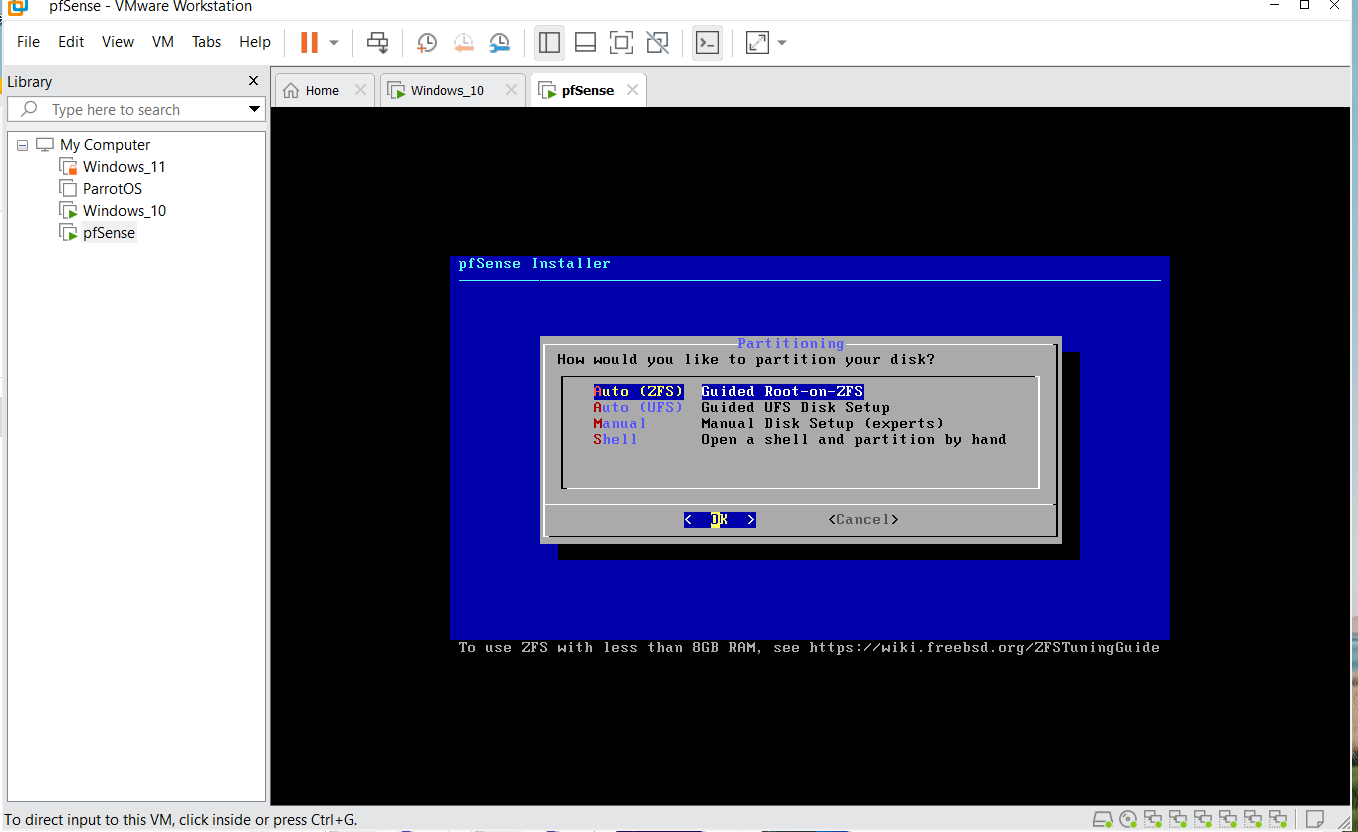Select ParrotOS in the library tree
The image size is (1358, 832).
click(112, 189)
